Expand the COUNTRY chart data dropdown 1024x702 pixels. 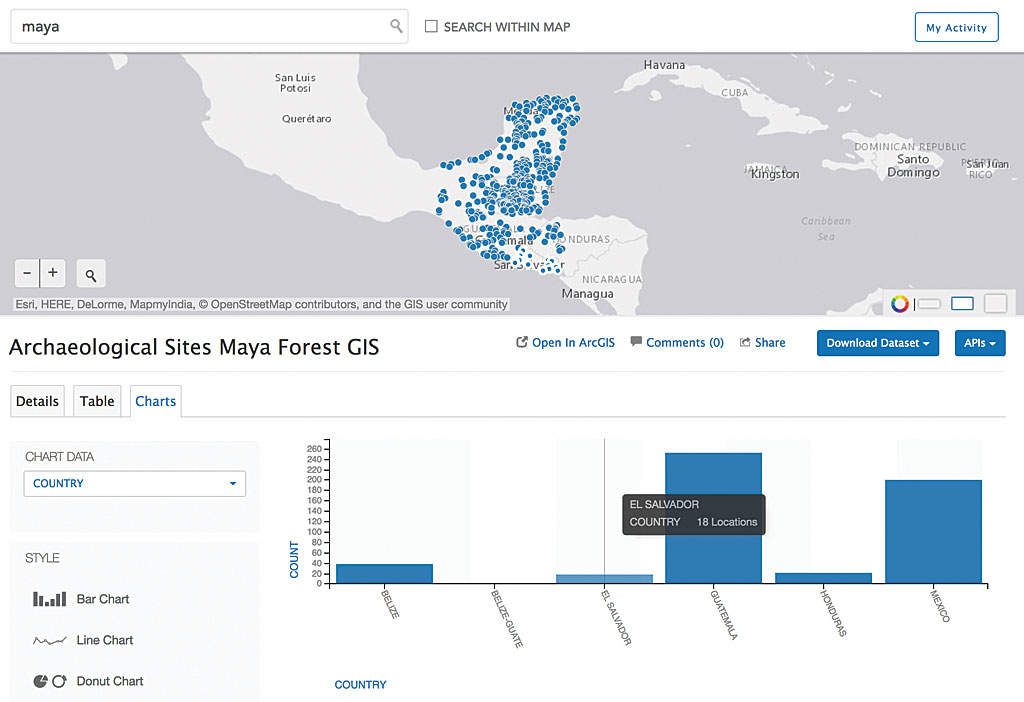(x=135, y=484)
